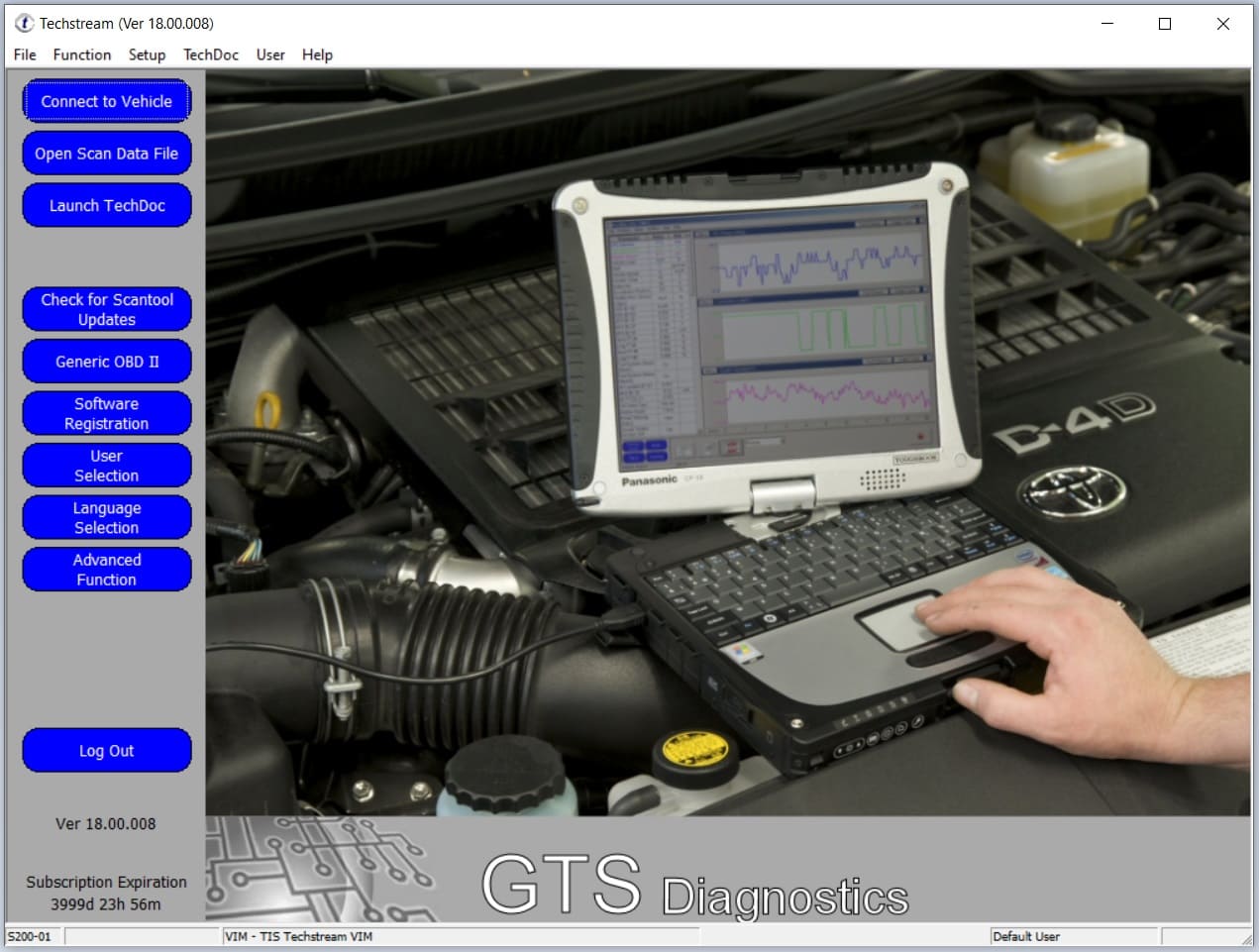1259x952 pixels.
Task: Click VIM - TIS Techstream VIM status text
Action: (x=299, y=936)
